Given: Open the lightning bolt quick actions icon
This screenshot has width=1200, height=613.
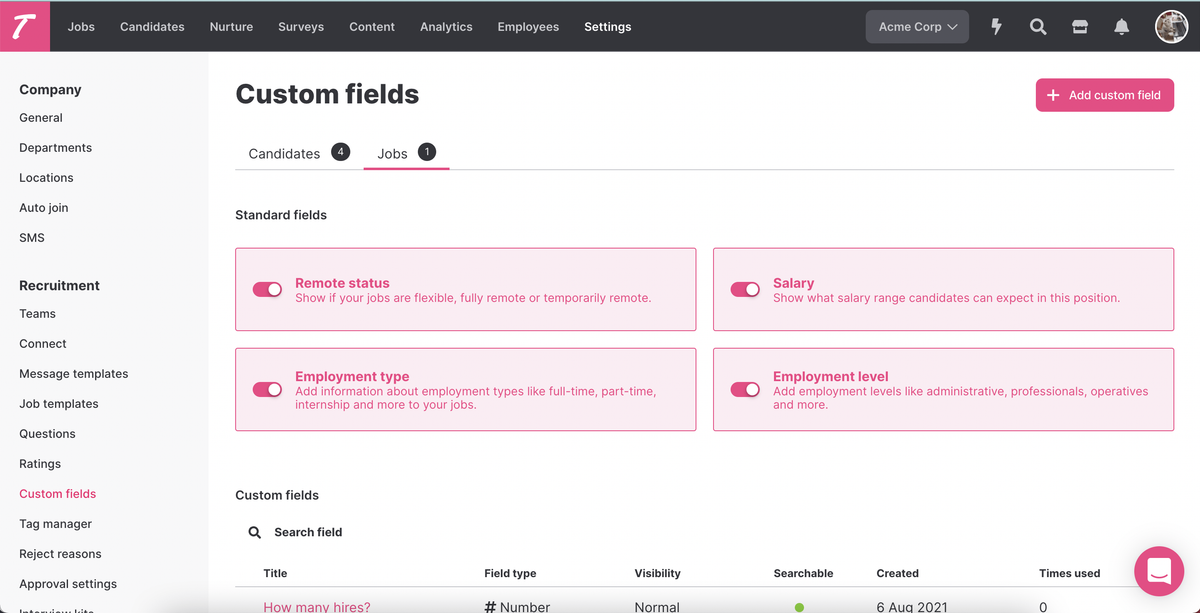Looking at the screenshot, I should 996,27.
